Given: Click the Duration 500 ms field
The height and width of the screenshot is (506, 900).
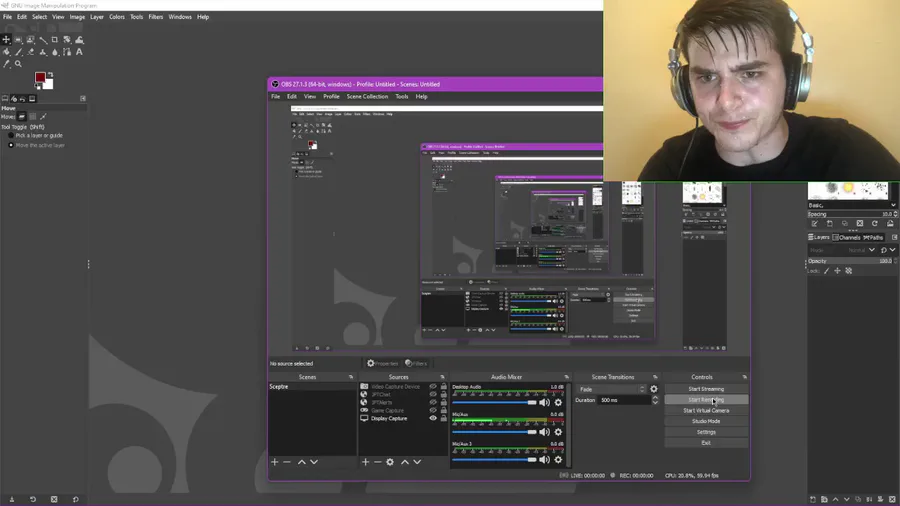Looking at the screenshot, I should 624,400.
